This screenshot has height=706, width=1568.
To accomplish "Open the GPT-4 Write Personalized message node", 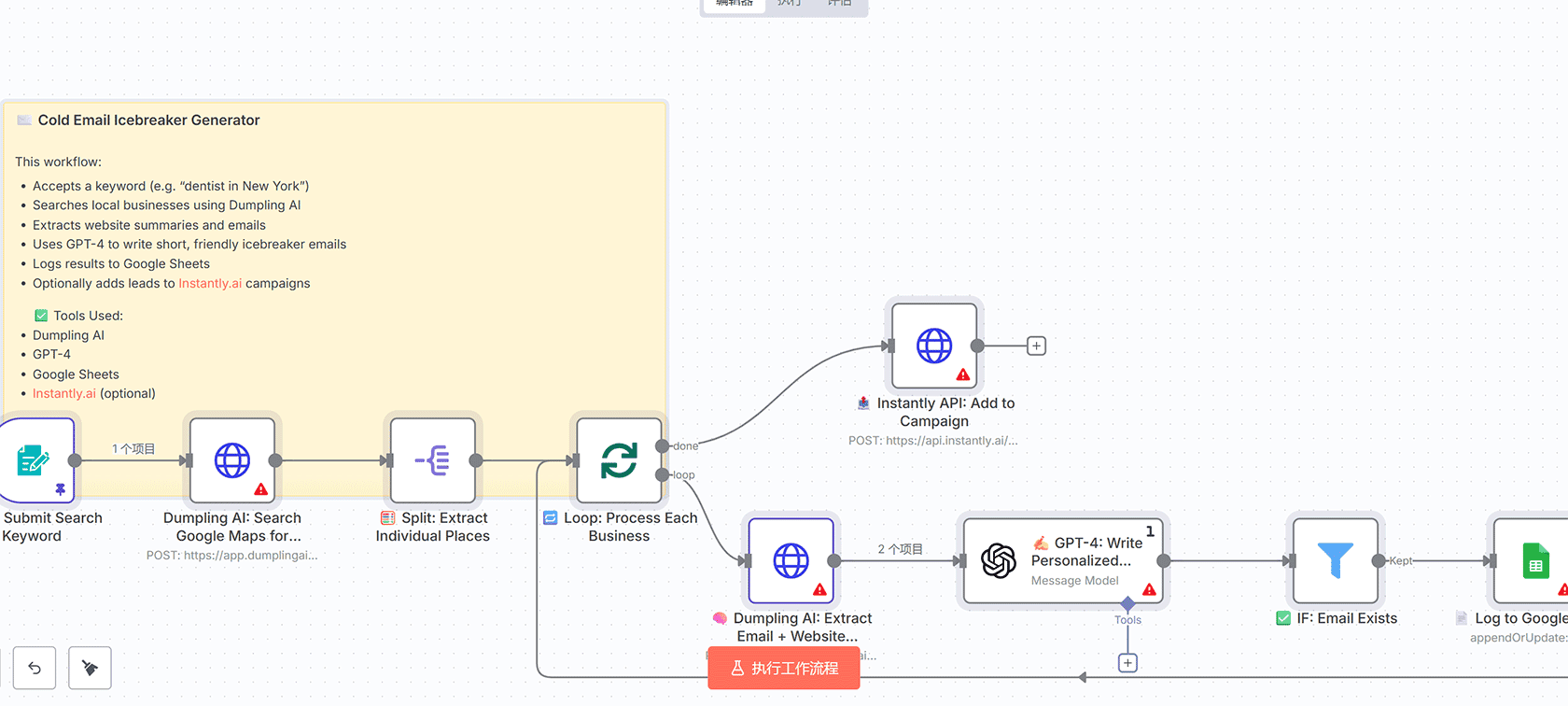I will pos(1063,560).
